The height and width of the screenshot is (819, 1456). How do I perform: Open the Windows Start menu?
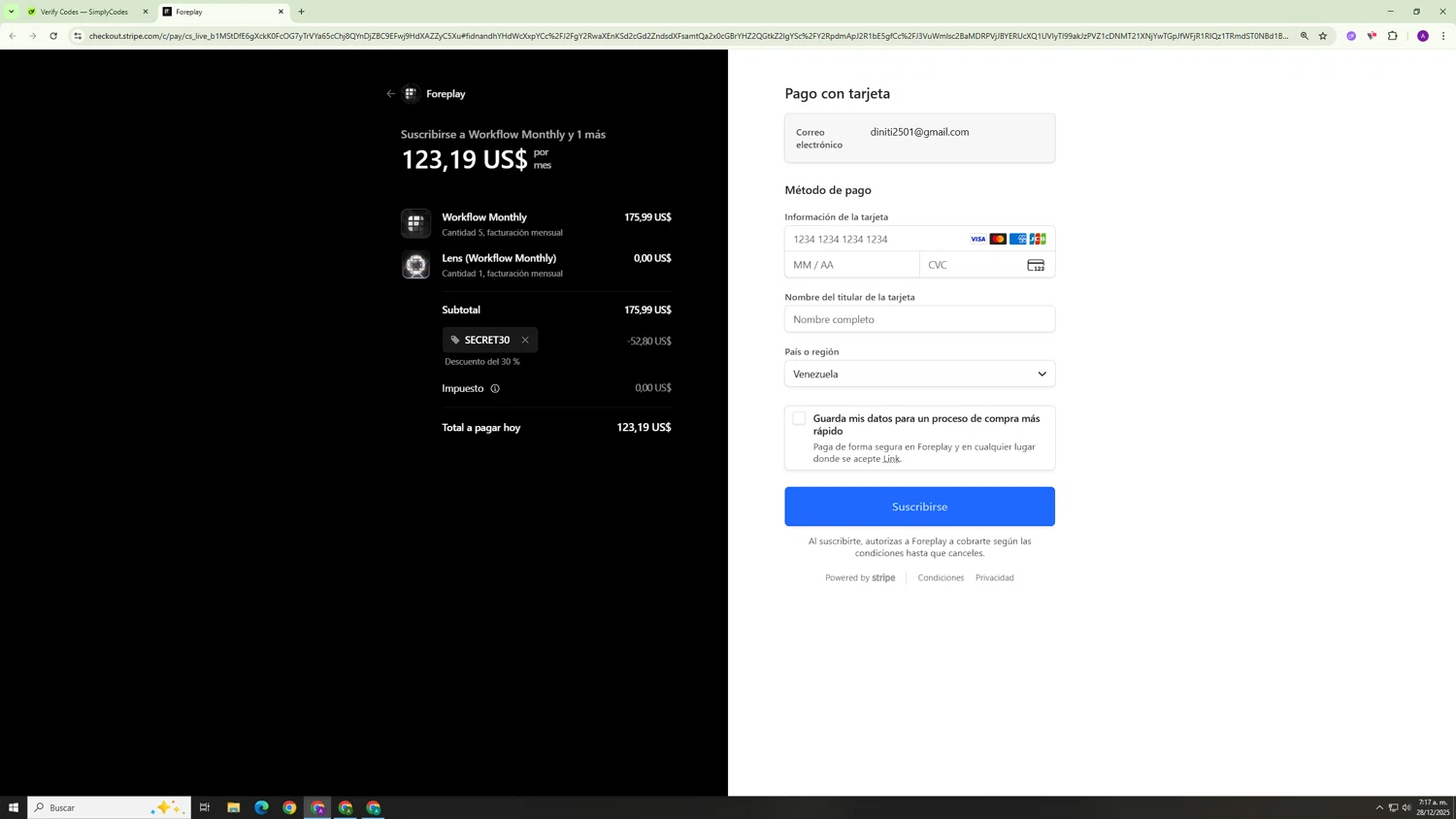pyautogui.click(x=14, y=807)
